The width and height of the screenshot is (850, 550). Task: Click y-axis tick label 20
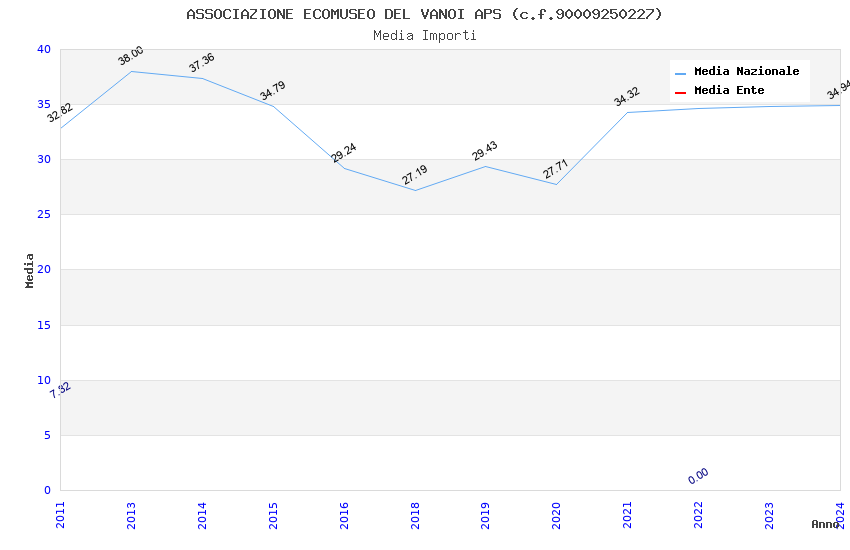[x=44, y=269]
